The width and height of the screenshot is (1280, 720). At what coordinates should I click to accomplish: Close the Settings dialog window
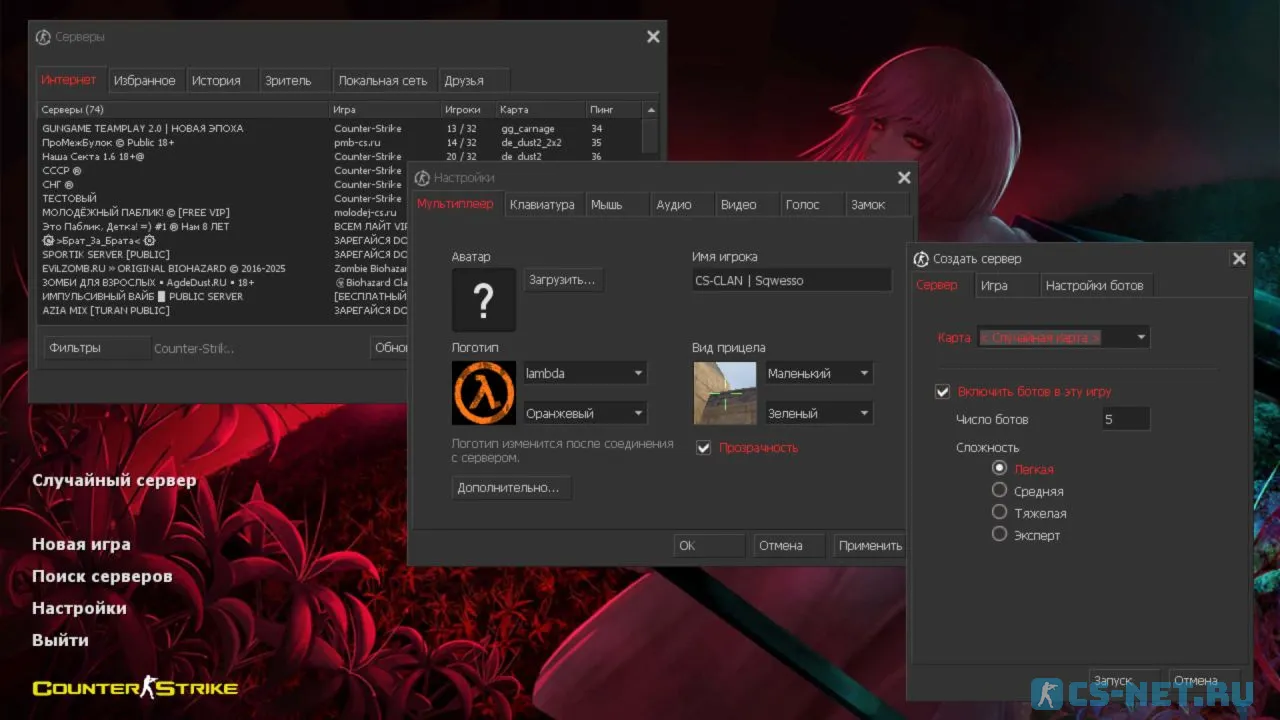point(904,178)
